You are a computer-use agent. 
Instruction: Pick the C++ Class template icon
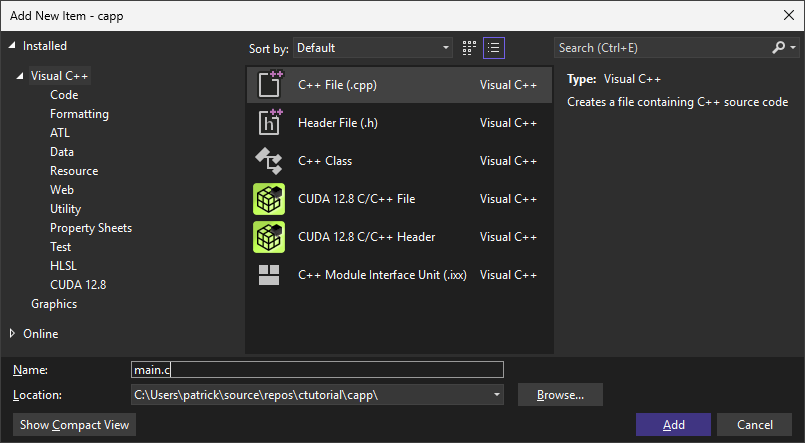point(269,161)
